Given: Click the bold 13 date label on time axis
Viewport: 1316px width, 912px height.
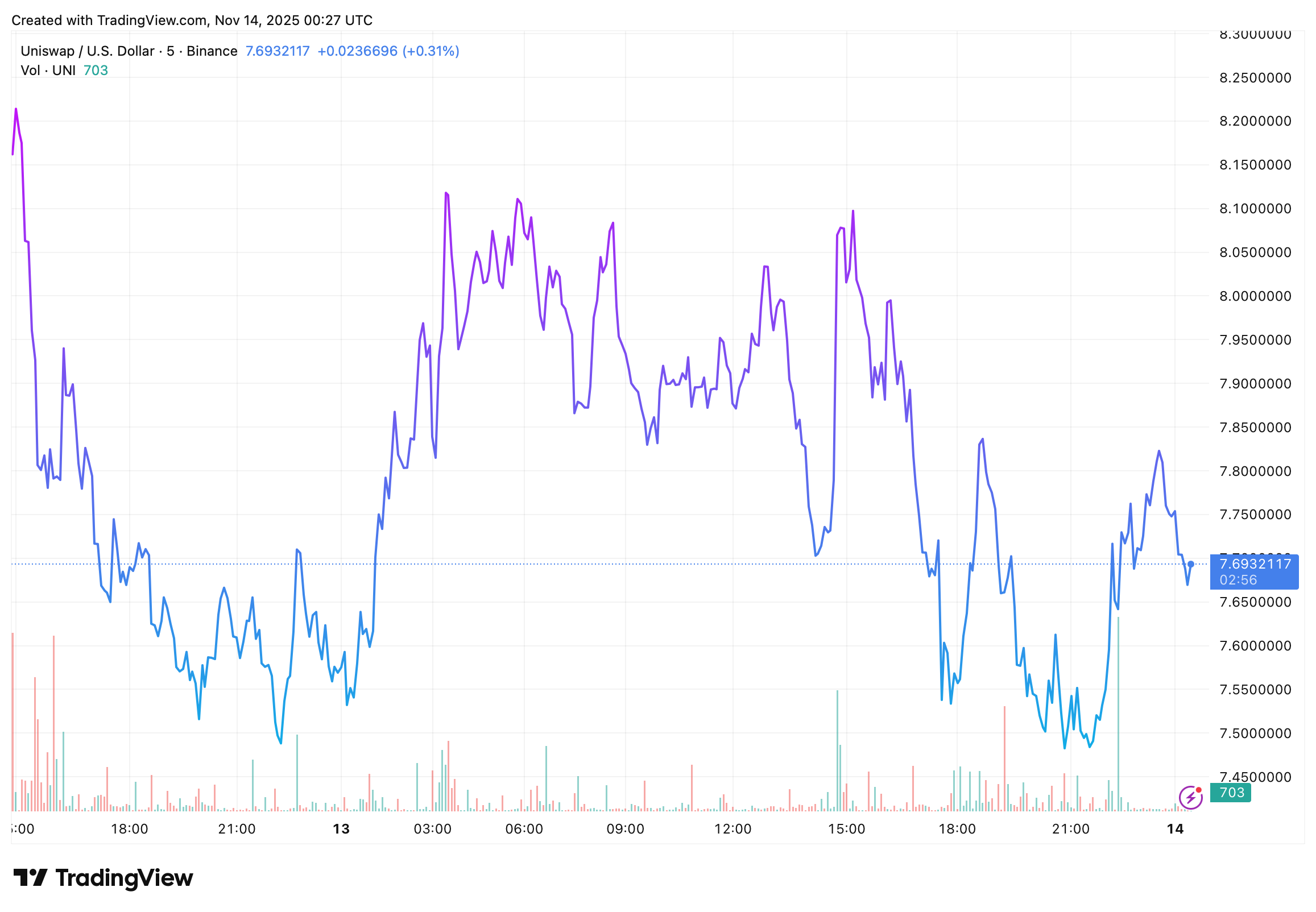Looking at the screenshot, I should coord(341,828).
